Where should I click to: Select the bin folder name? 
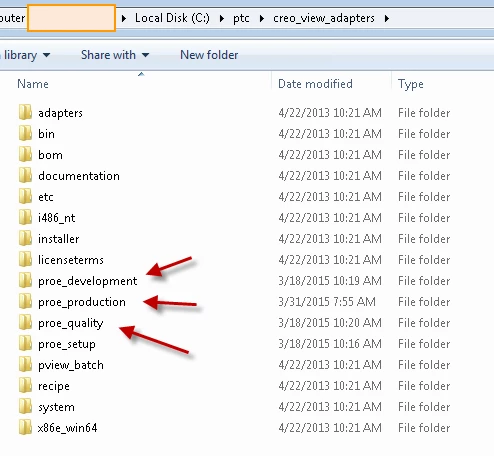point(46,134)
